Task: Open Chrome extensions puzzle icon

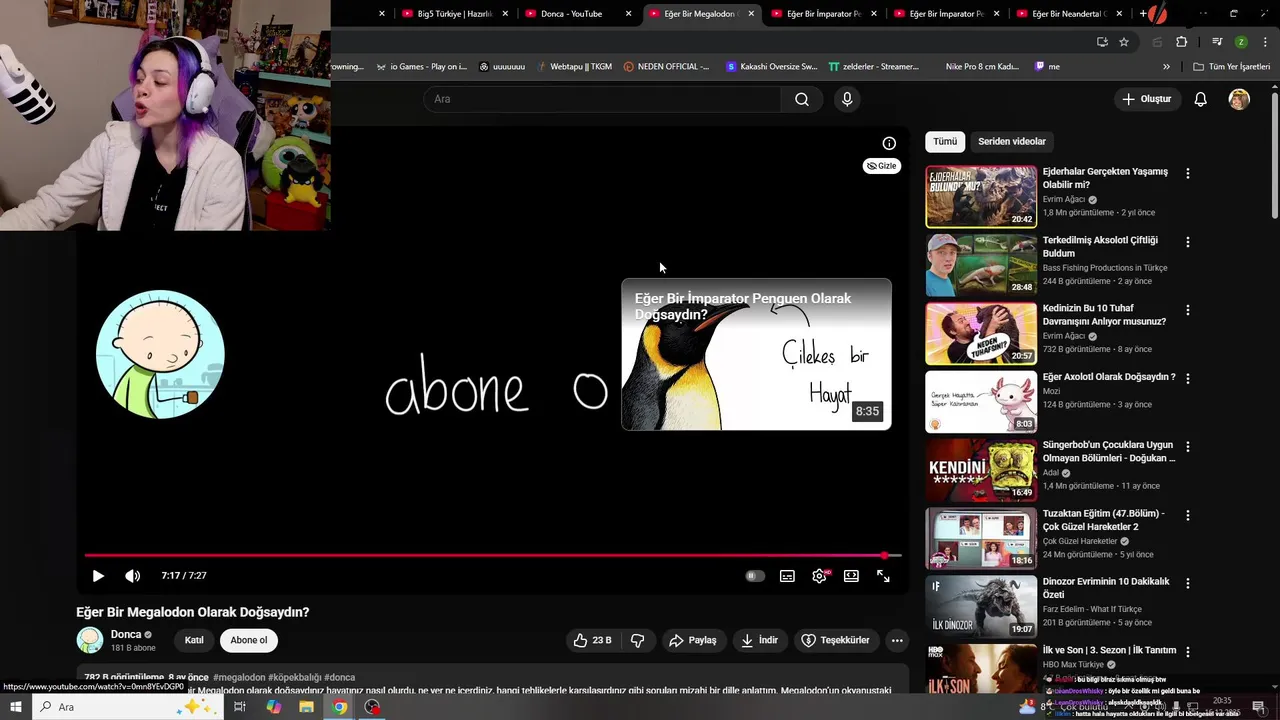Action: [x=1181, y=42]
